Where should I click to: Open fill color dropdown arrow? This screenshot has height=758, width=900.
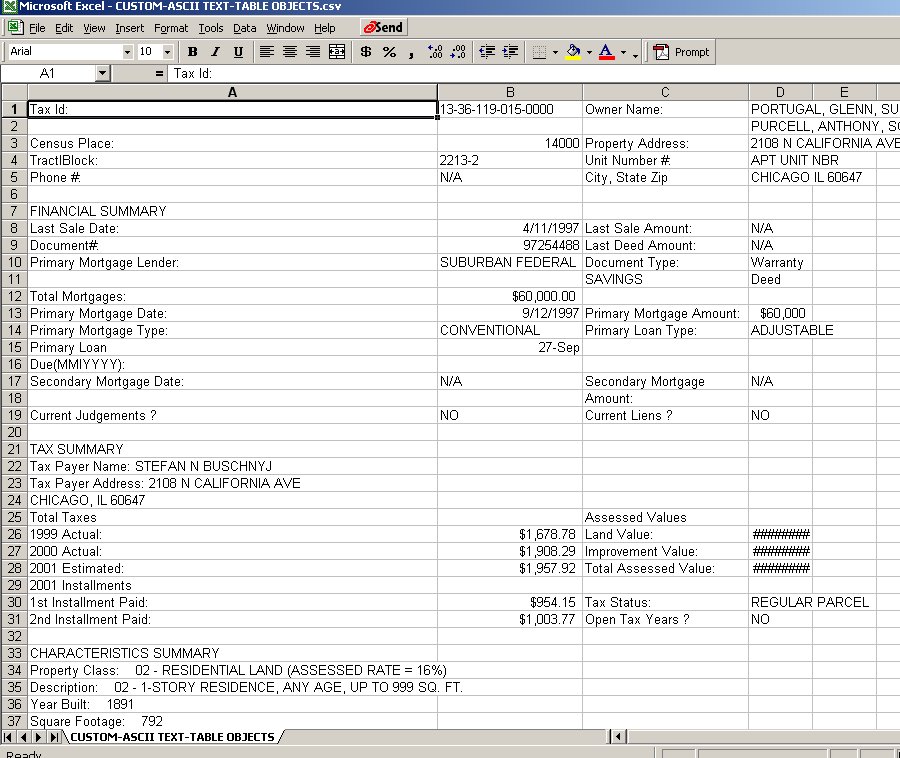(589, 52)
